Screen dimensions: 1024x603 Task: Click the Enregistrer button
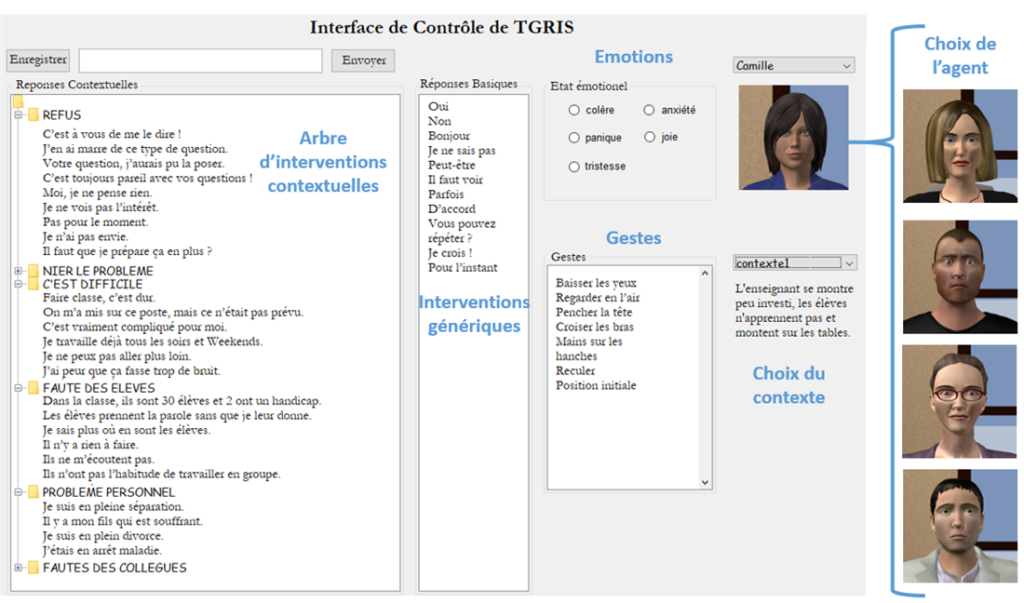pyautogui.click(x=38, y=59)
